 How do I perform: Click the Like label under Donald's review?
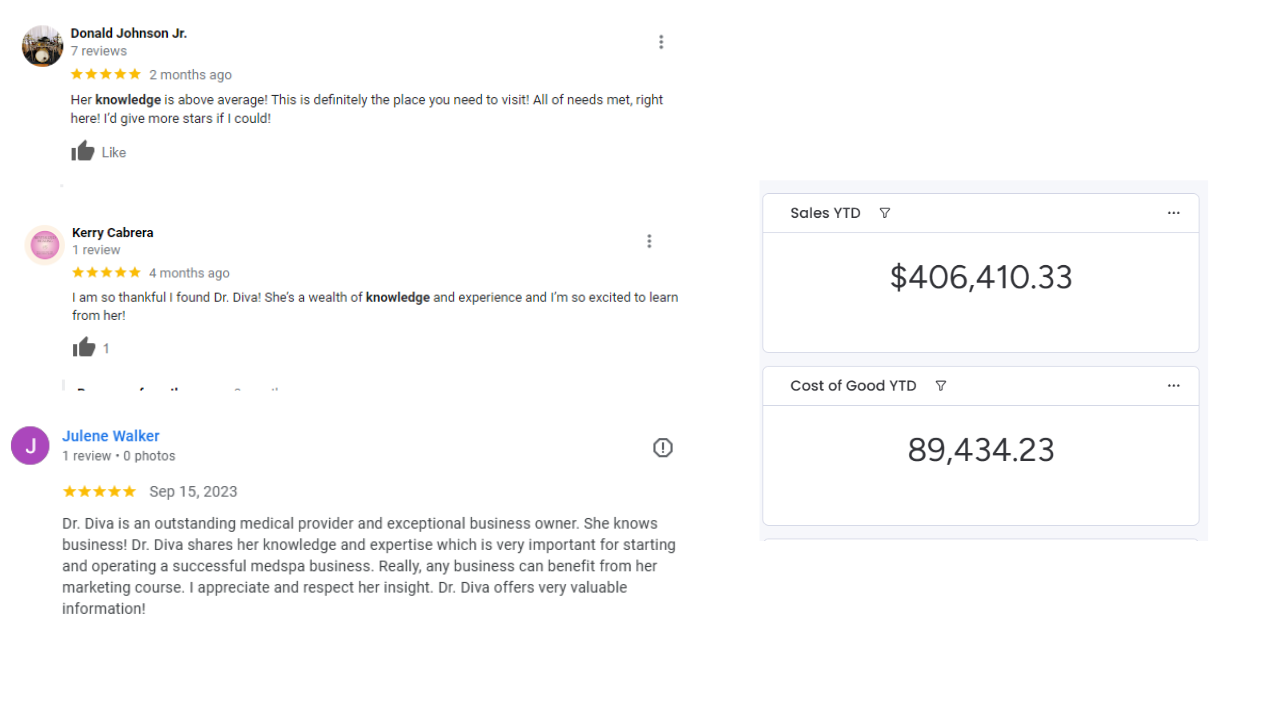(x=114, y=153)
